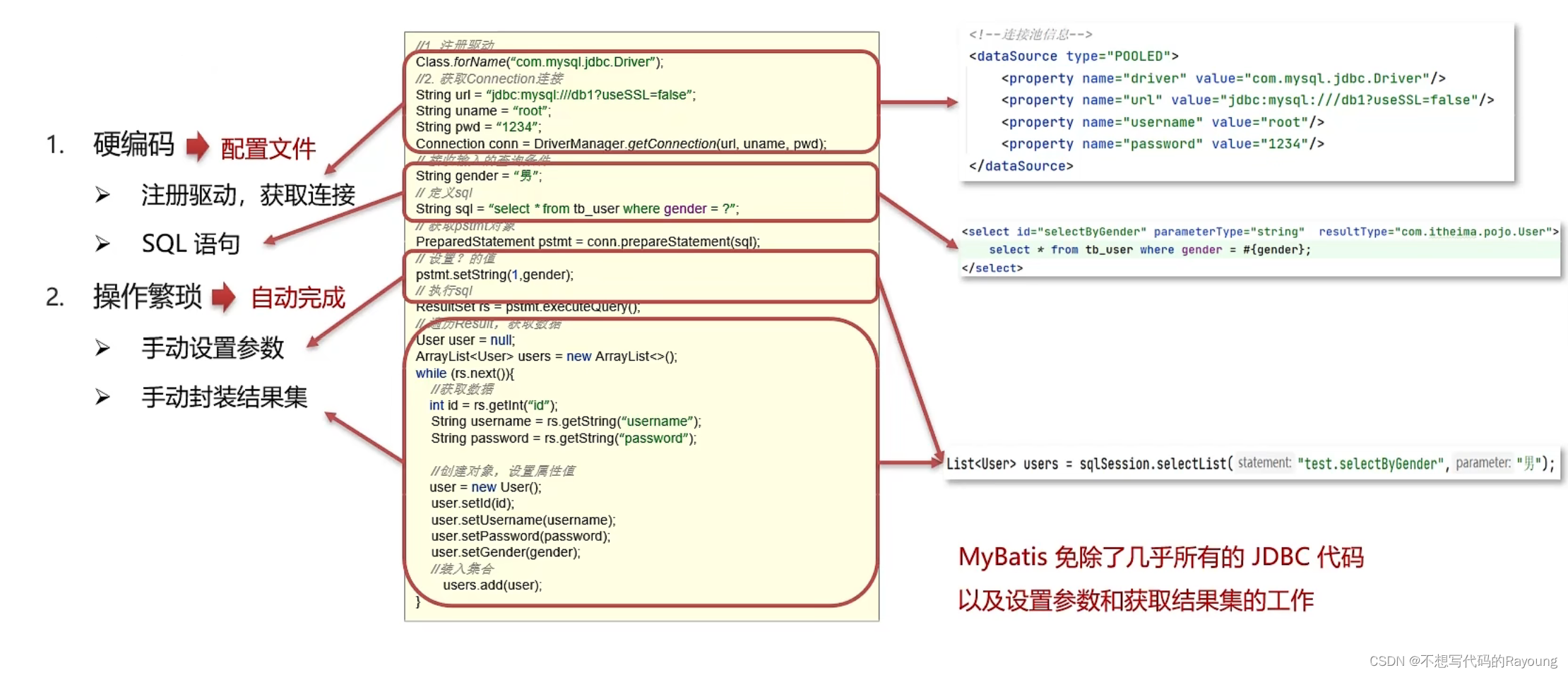Click the <dataSource type="POOLED"> opening tag
This screenshot has width=1568, height=675.
click(1074, 56)
